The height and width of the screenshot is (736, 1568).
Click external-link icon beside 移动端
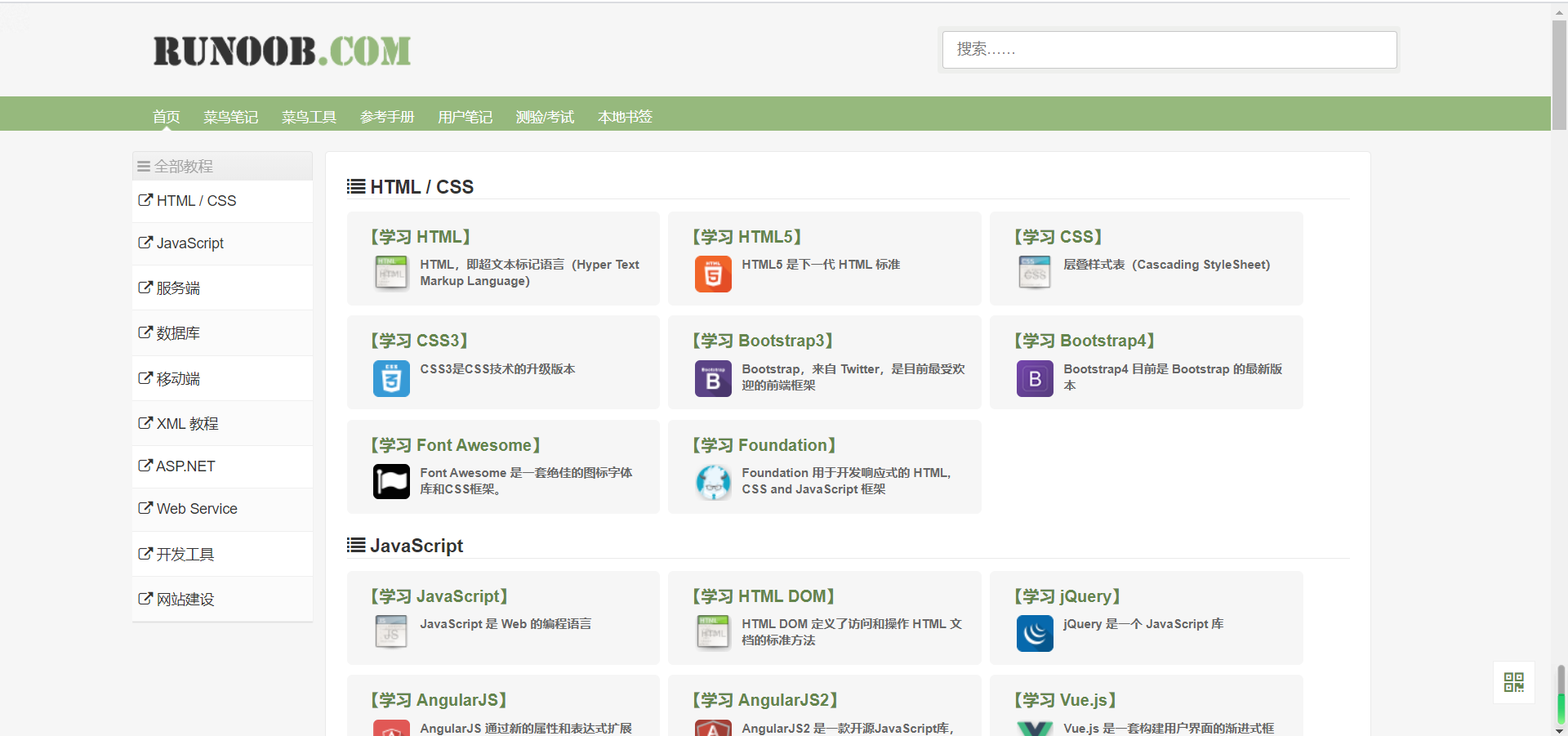[x=145, y=378]
